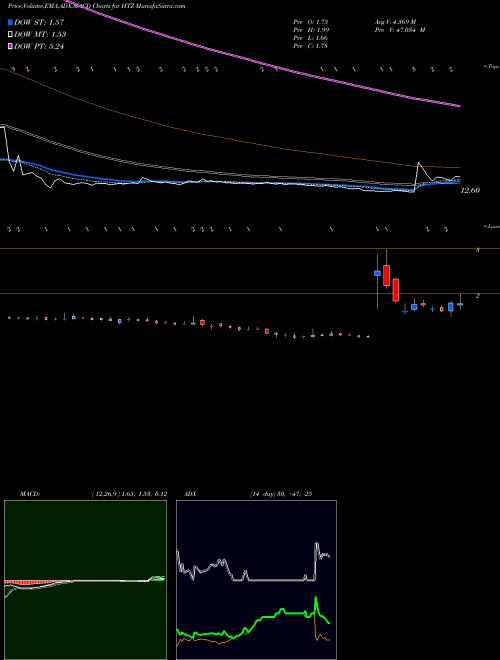Select the 'DOW ST: 1.57' legend text
Viewport: 500px width, 660px height.
click(x=39, y=22)
